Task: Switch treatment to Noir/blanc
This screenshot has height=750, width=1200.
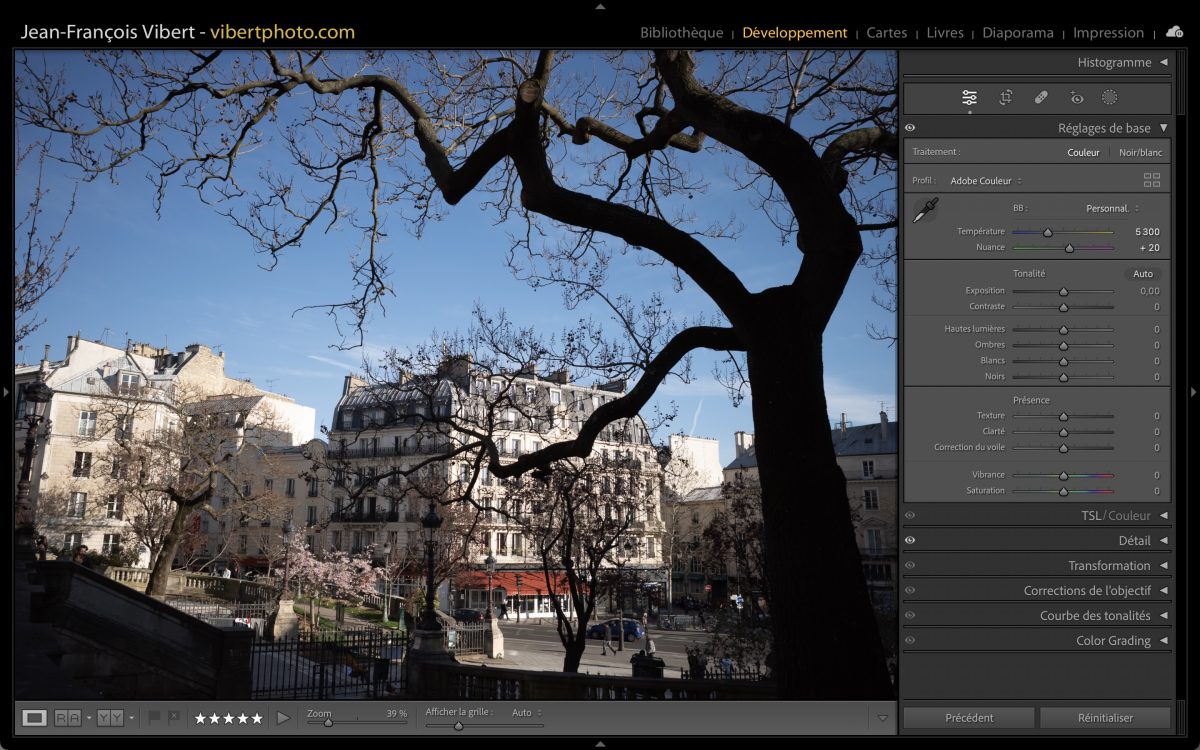Action: (x=1140, y=153)
